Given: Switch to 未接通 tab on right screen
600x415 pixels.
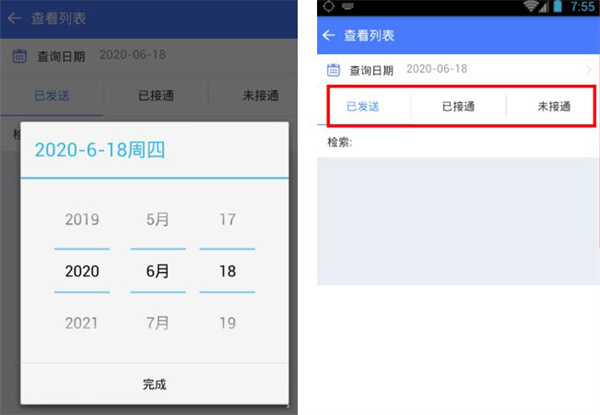Looking at the screenshot, I should click(x=554, y=106).
